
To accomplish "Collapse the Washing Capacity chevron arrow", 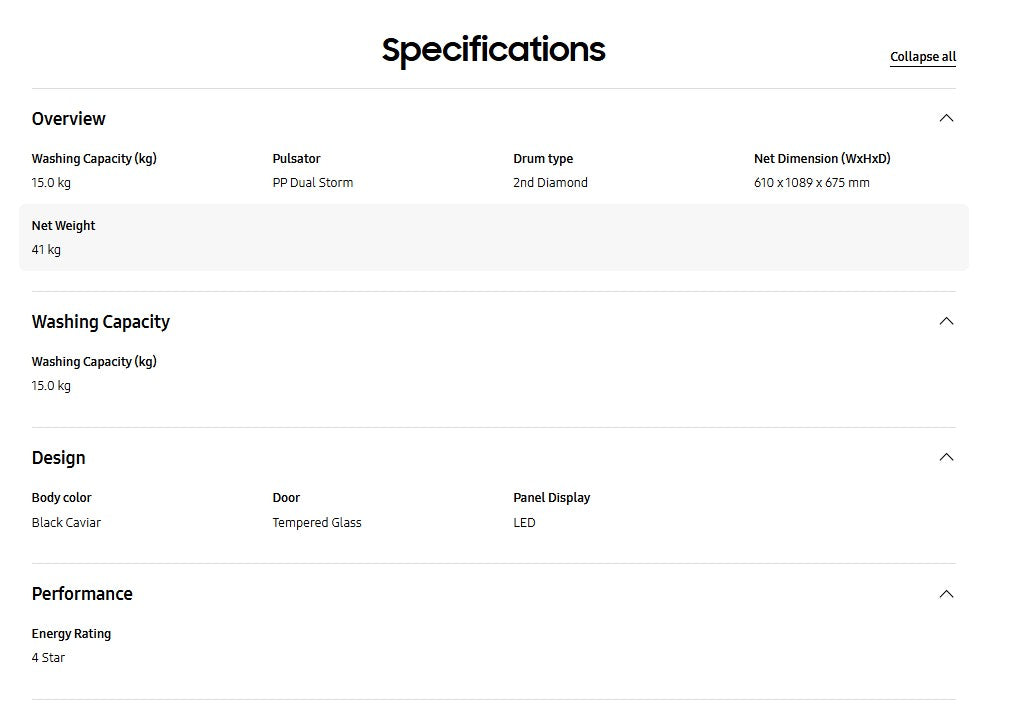I will (x=946, y=321).
